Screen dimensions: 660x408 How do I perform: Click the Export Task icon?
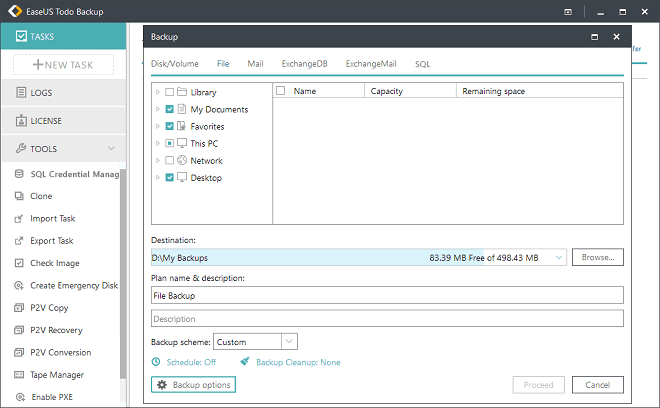[x=19, y=241]
